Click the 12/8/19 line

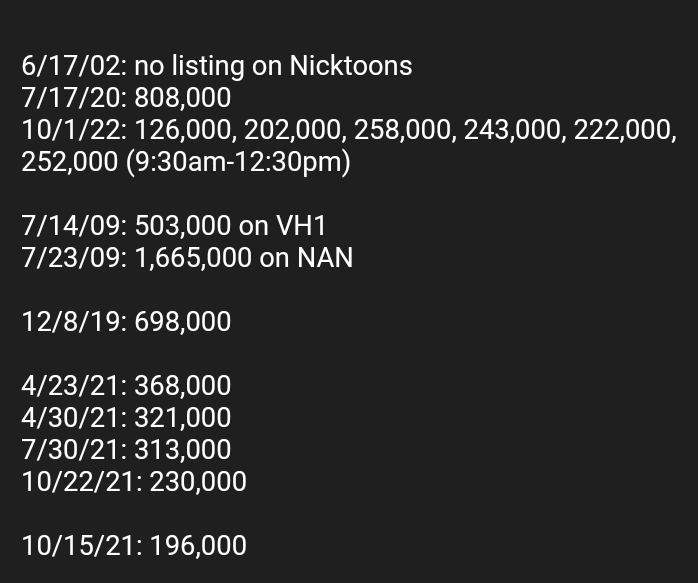[x=126, y=322]
